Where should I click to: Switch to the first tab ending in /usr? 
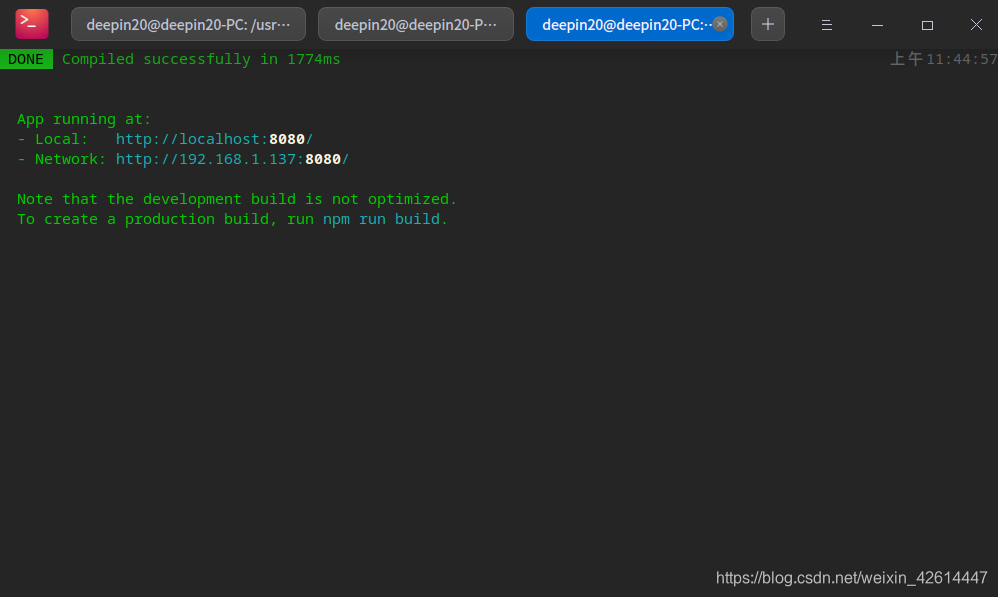[188, 24]
